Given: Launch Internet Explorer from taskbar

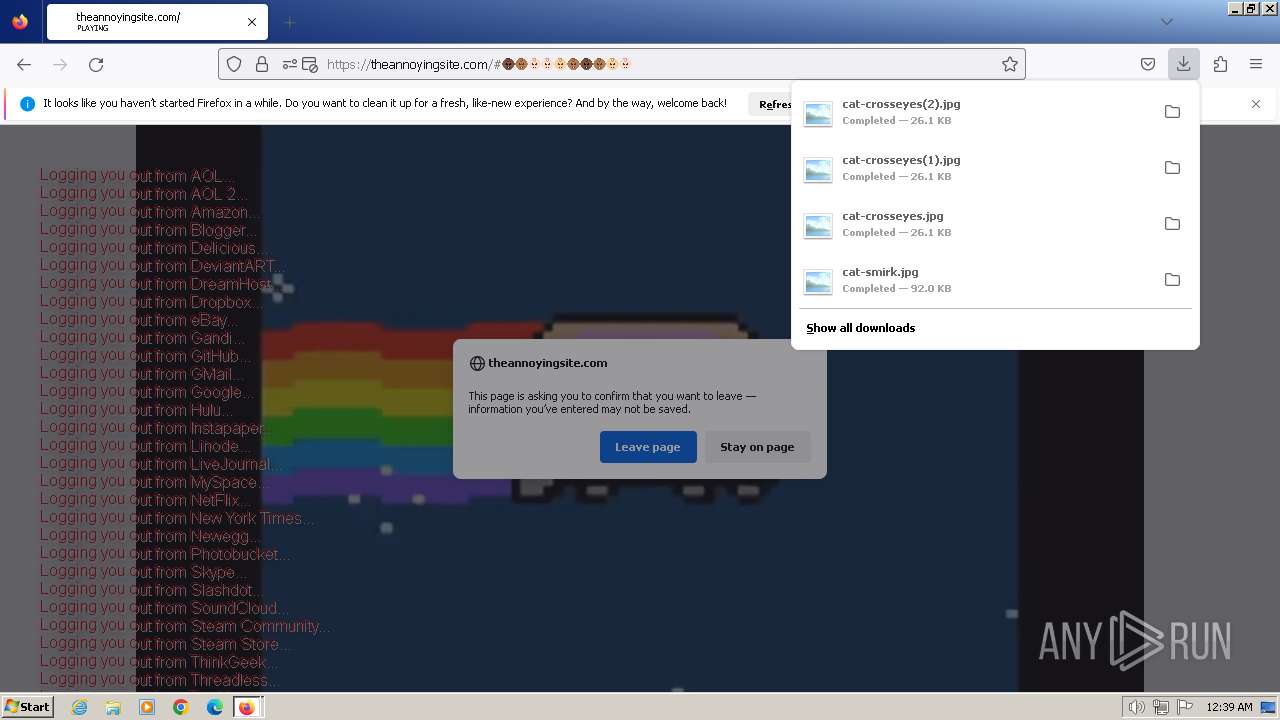Looking at the screenshot, I should (x=80, y=707).
